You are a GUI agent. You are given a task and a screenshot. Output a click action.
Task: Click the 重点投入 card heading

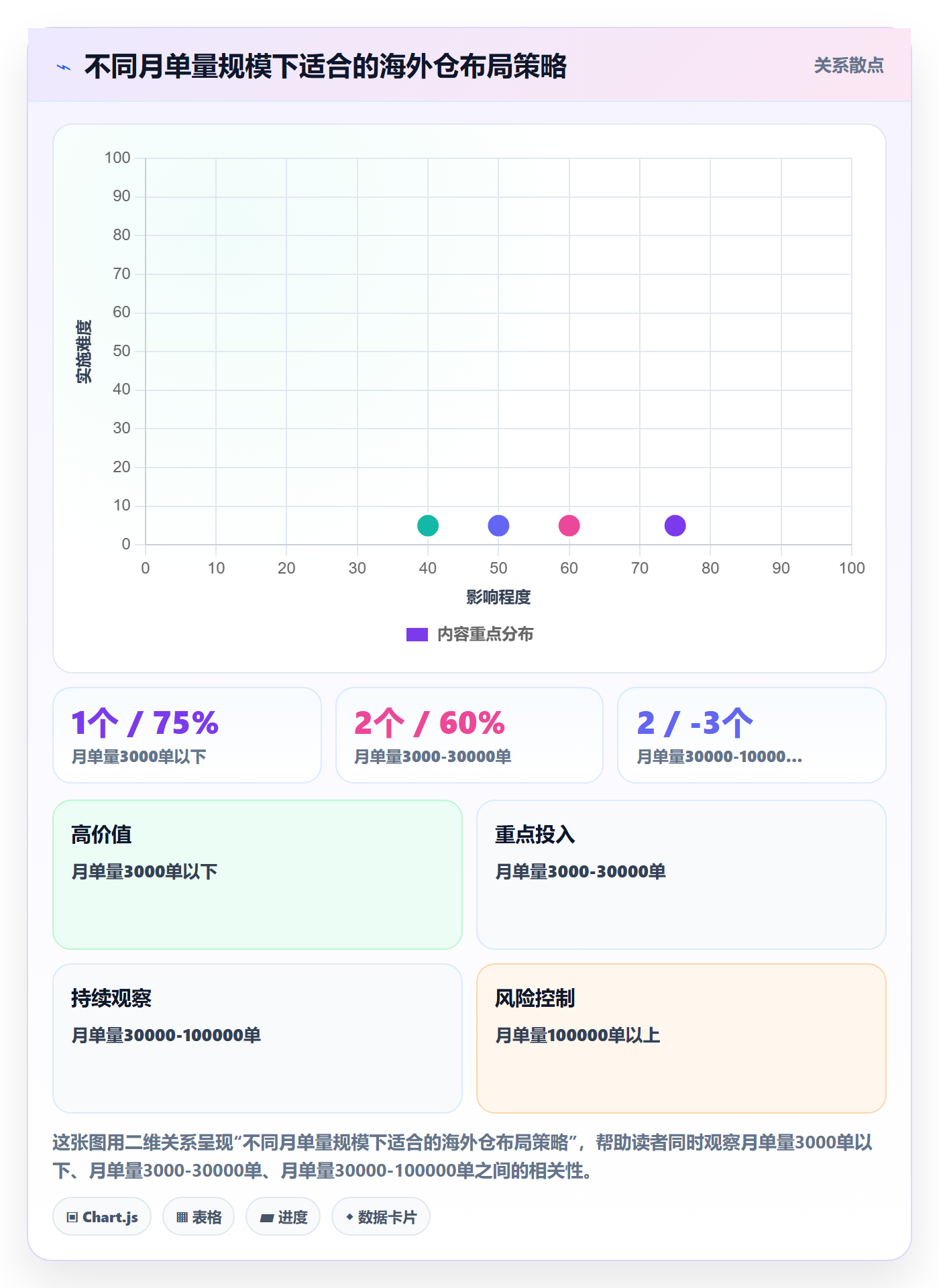pos(535,835)
